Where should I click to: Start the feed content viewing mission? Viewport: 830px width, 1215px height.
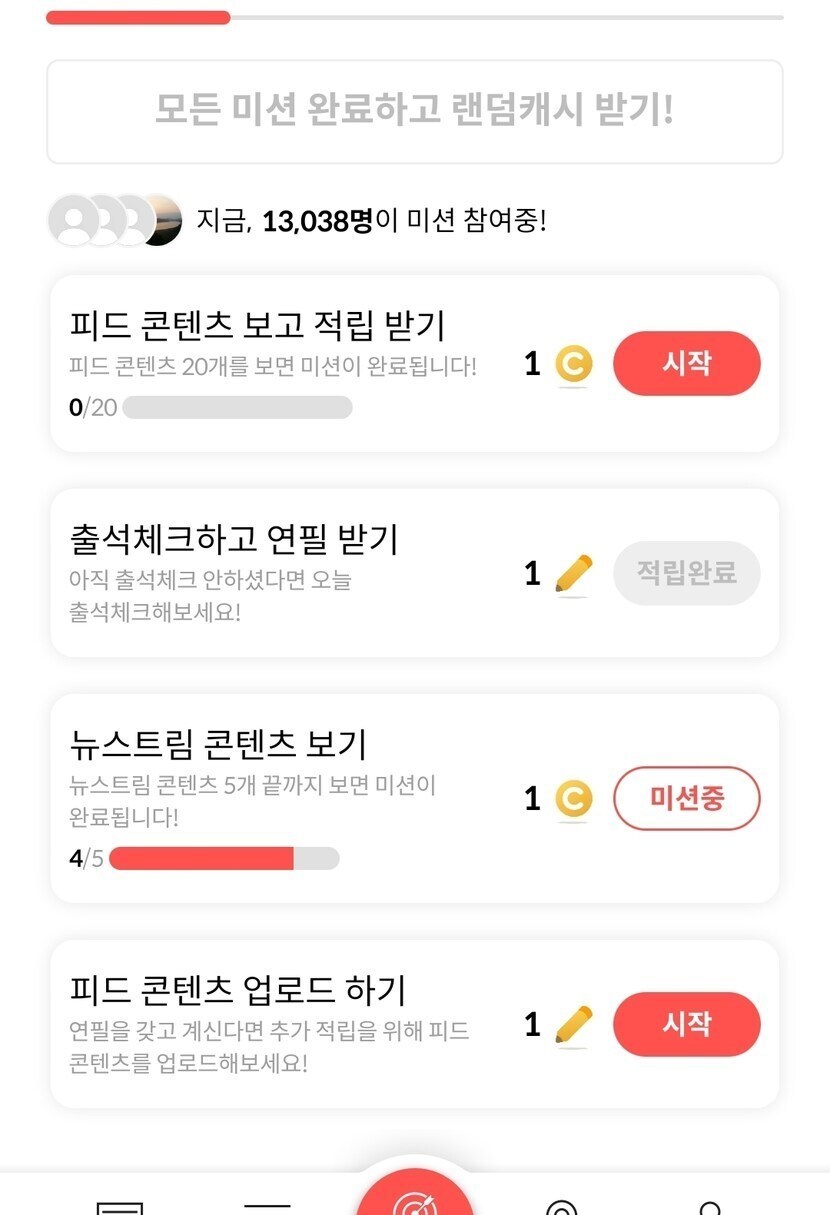click(x=686, y=363)
